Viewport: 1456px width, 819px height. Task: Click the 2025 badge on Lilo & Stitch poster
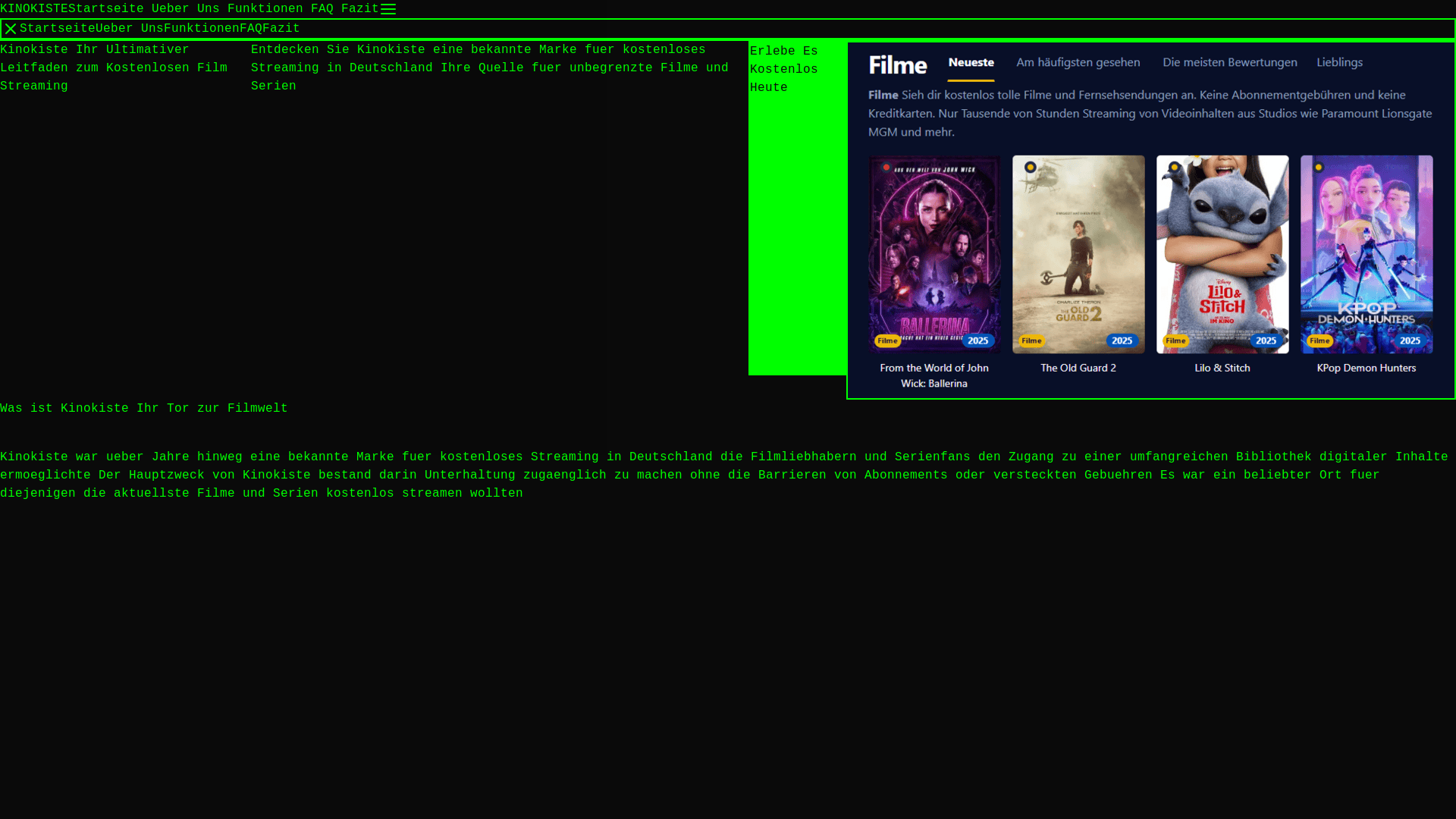[x=1266, y=341]
